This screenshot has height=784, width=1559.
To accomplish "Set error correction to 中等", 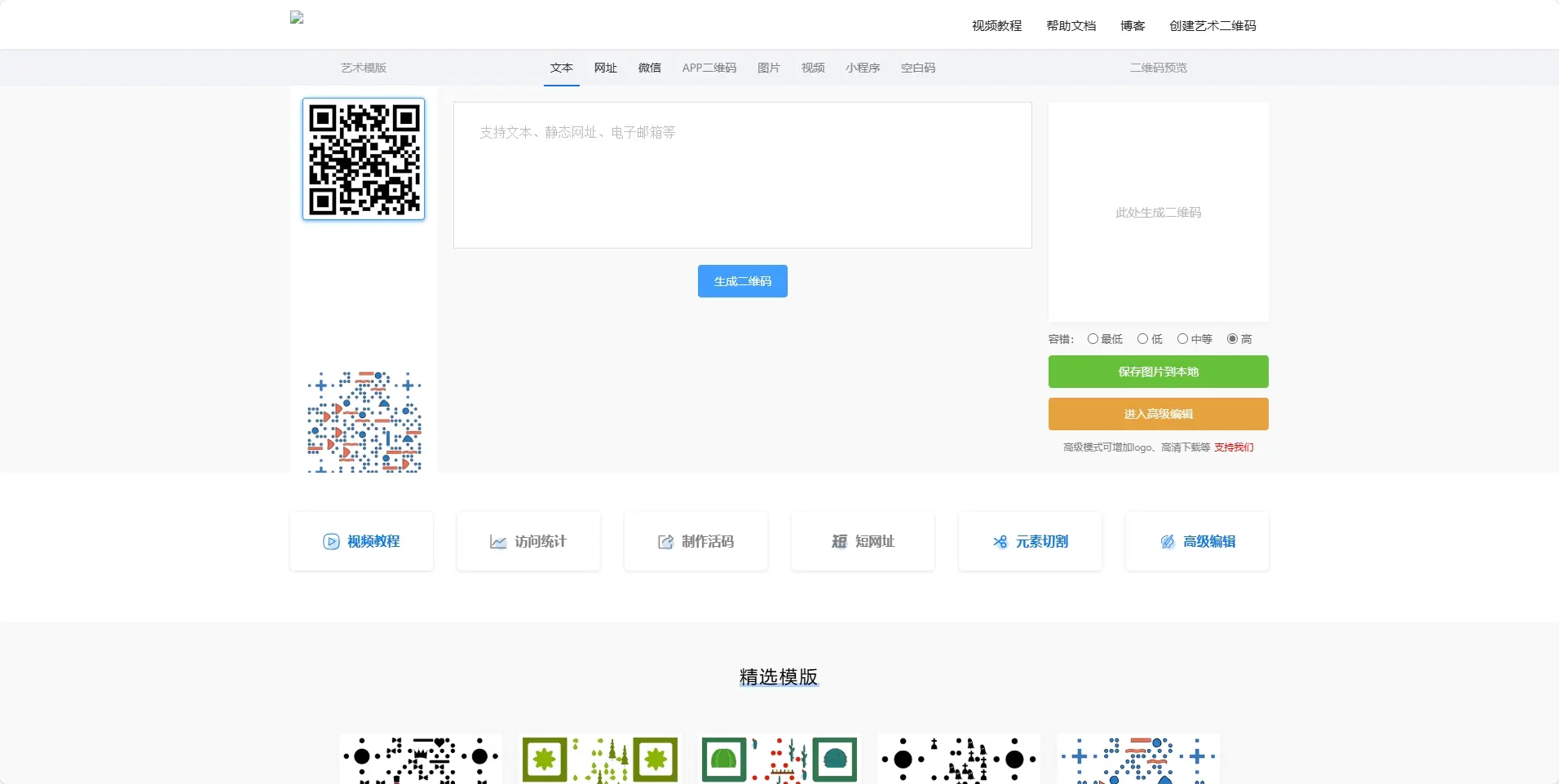I will point(1183,339).
